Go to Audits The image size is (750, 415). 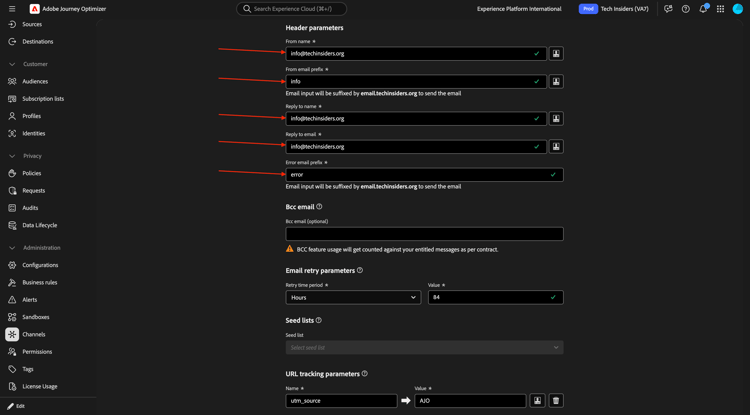click(x=30, y=208)
